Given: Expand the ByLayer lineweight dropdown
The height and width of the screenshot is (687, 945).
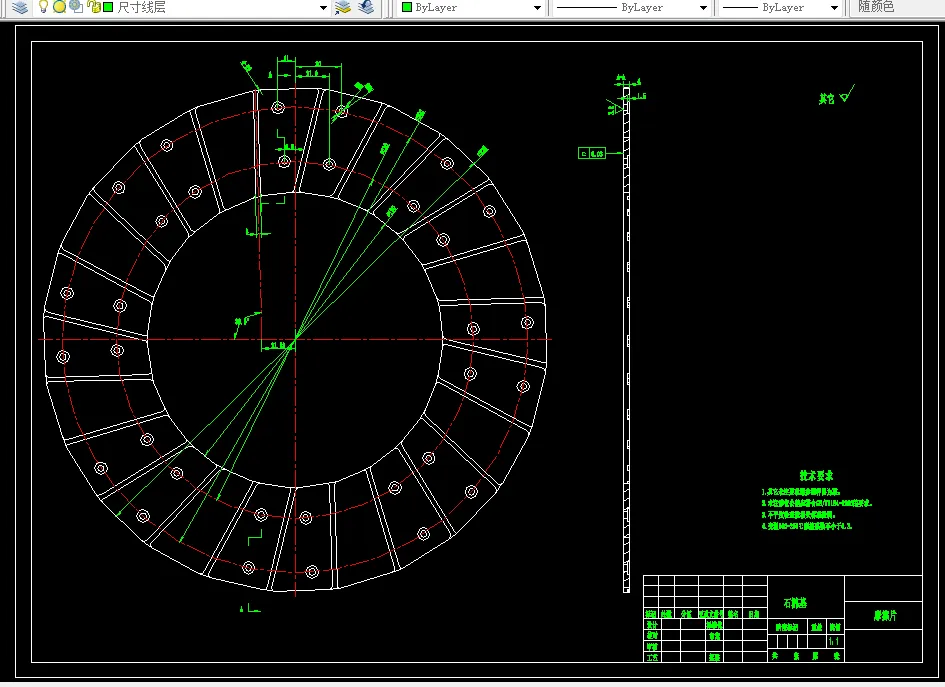Looking at the screenshot, I should coord(833,7).
